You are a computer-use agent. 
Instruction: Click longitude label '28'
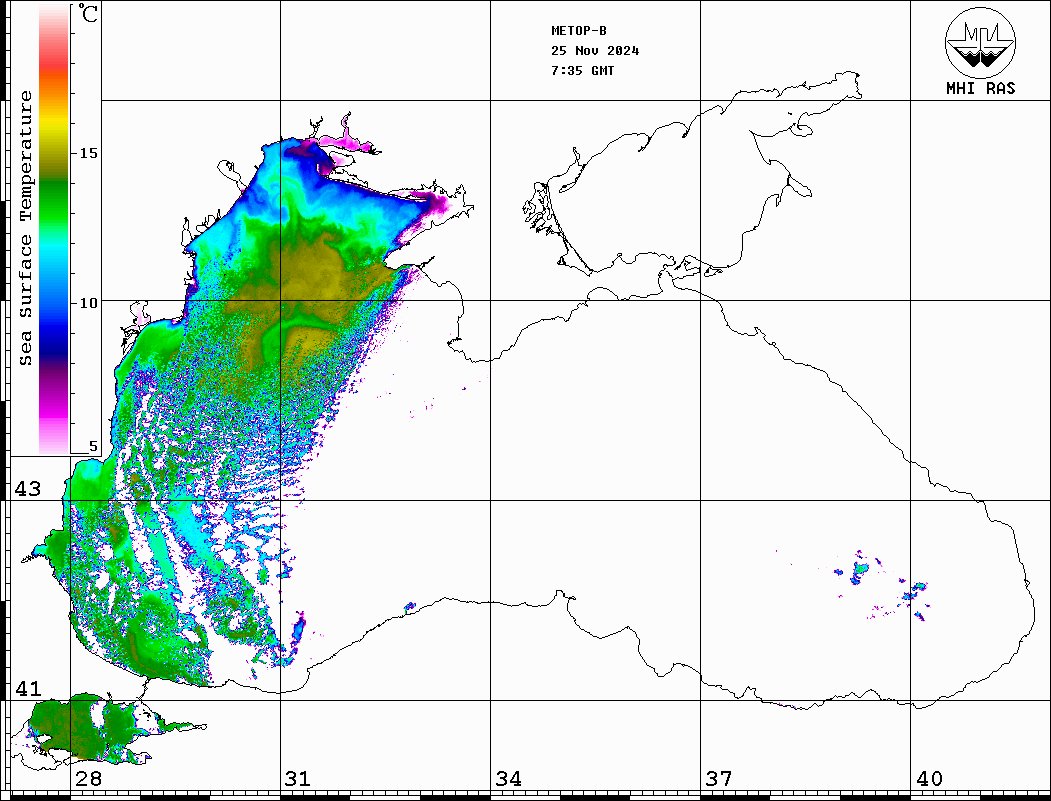tap(88, 779)
